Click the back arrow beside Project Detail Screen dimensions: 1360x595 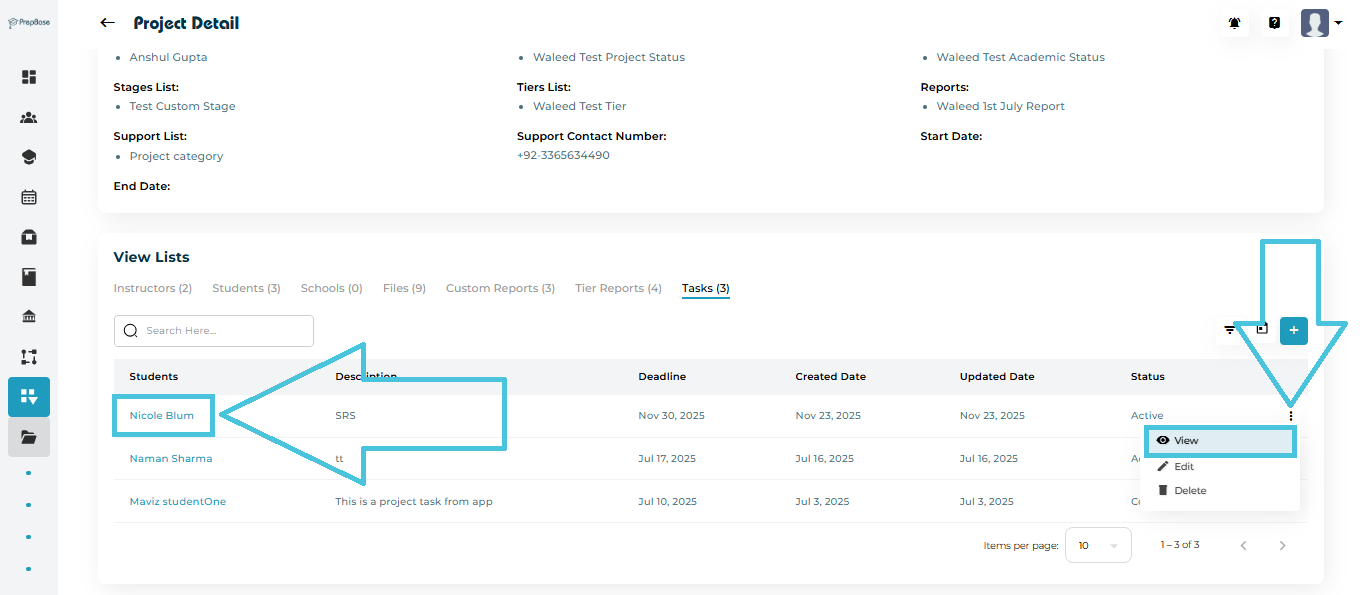pyautogui.click(x=107, y=23)
